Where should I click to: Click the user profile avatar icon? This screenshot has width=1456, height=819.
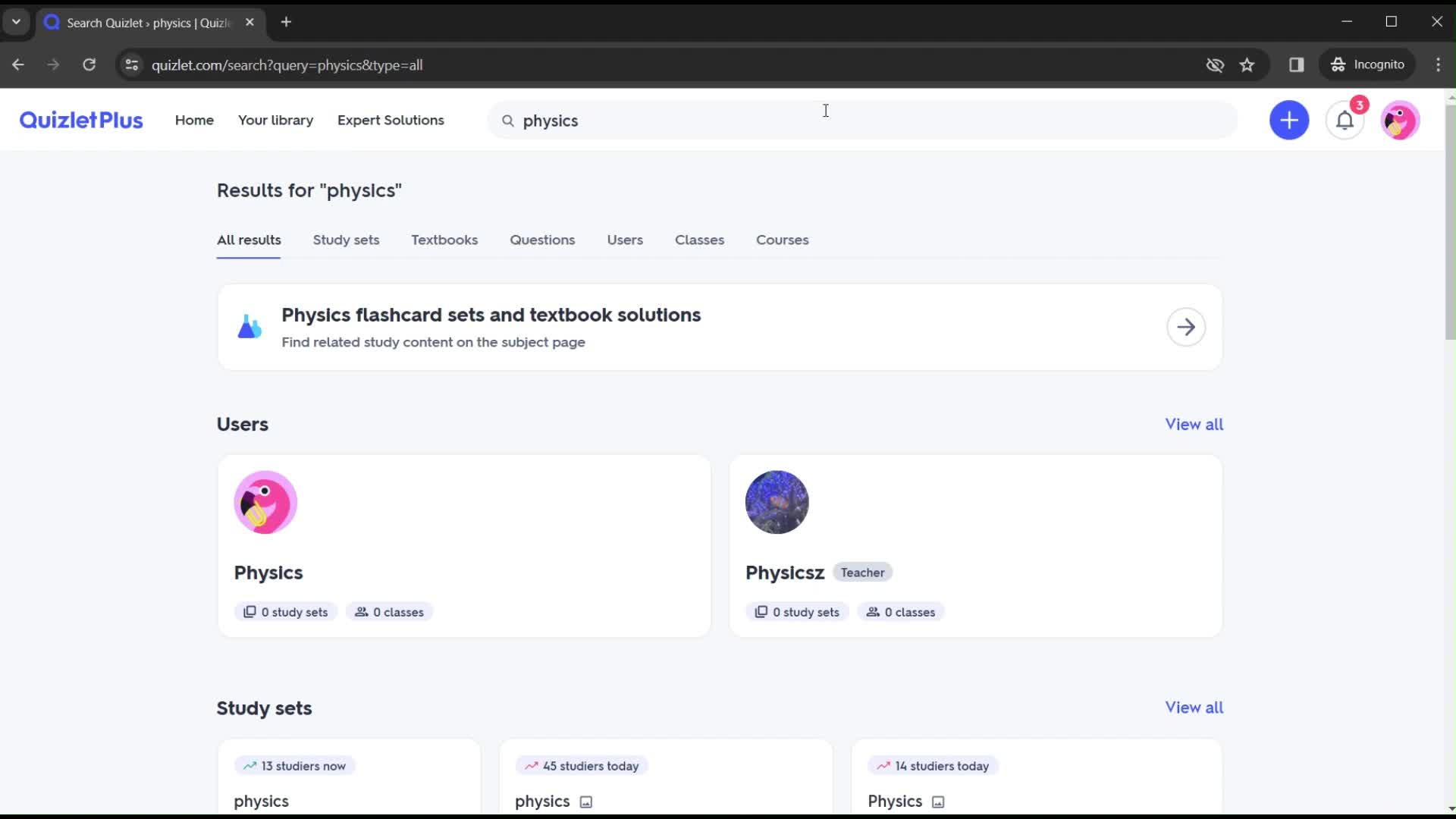pos(1401,120)
